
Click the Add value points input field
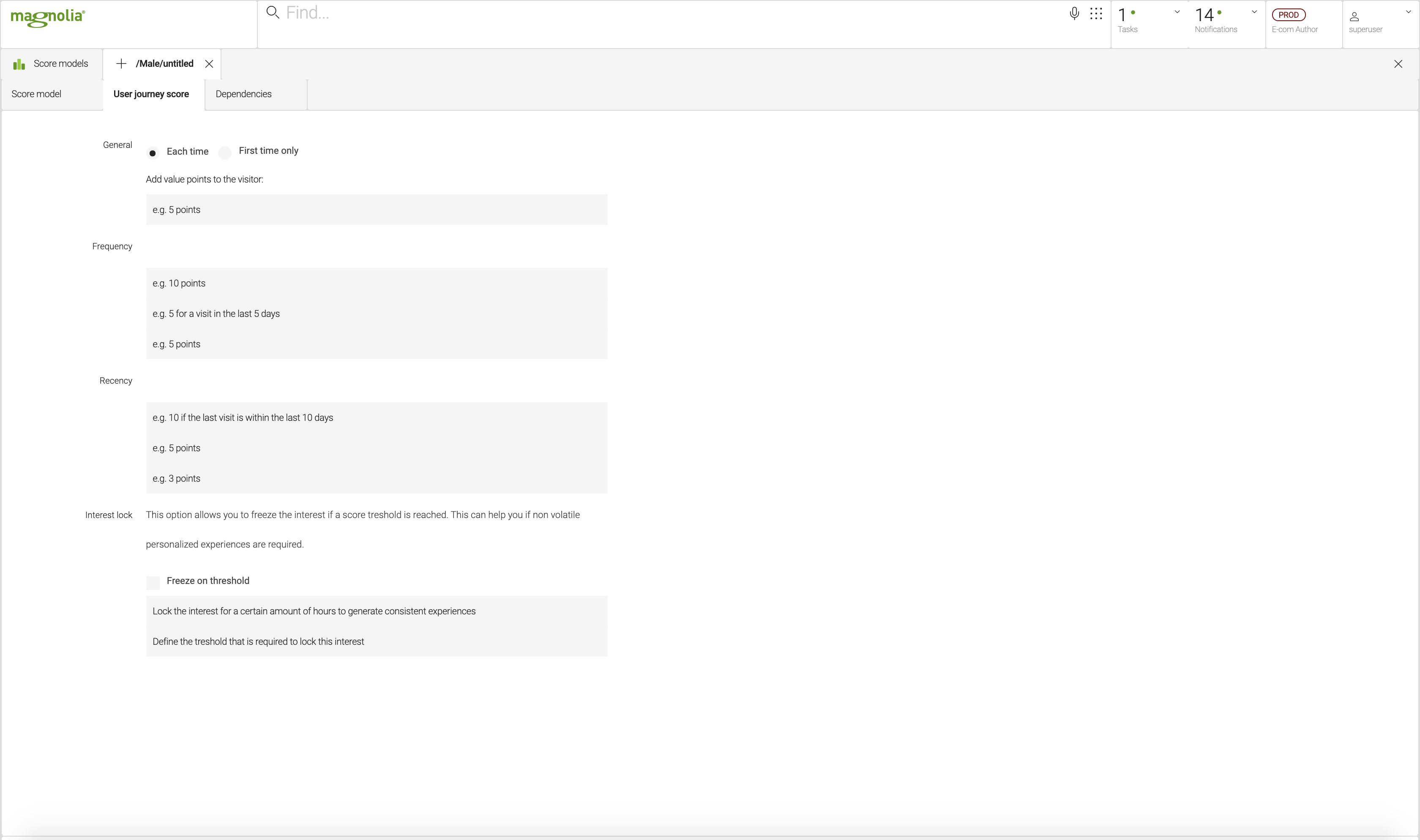[377, 210]
